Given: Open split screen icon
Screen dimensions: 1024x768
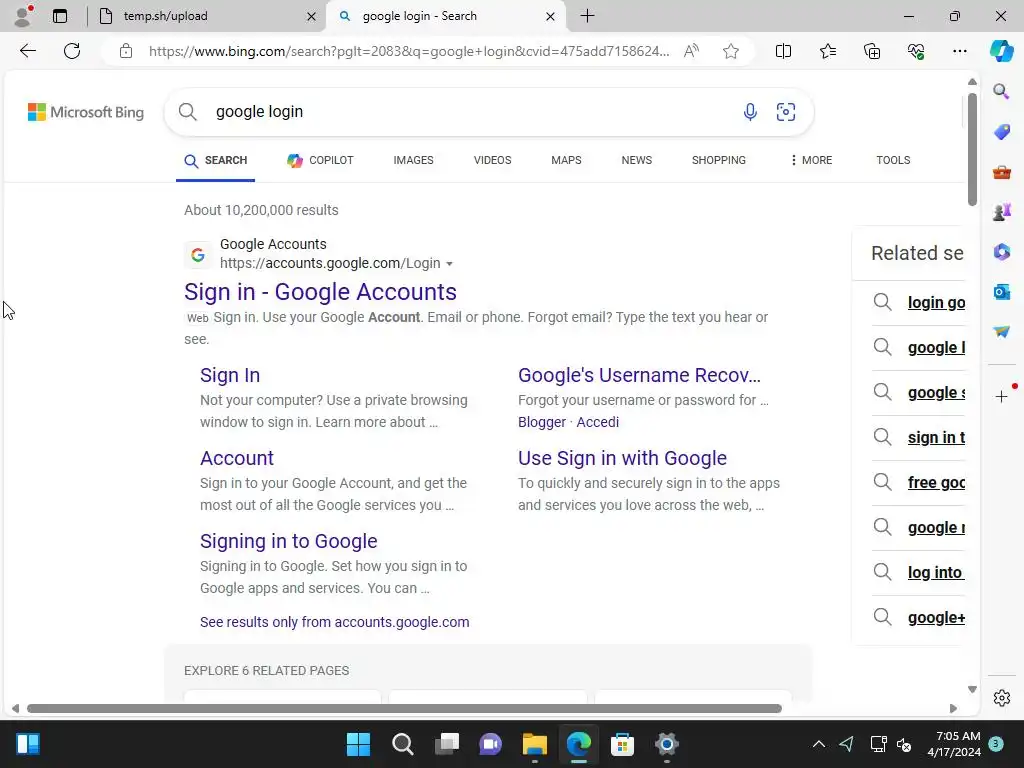Looking at the screenshot, I should 783,51.
